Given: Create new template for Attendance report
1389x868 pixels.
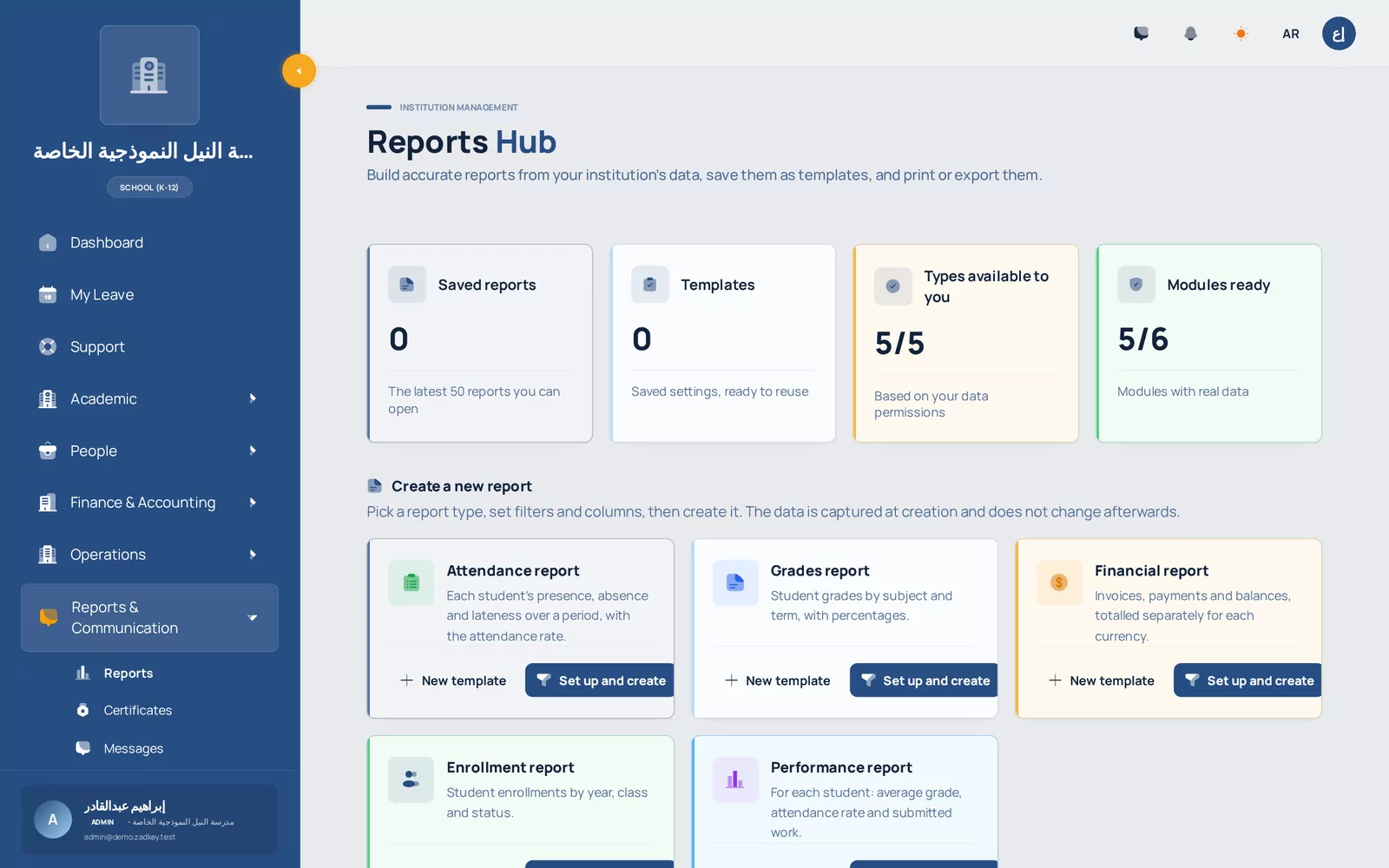Looking at the screenshot, I should (x=453, y=681).
